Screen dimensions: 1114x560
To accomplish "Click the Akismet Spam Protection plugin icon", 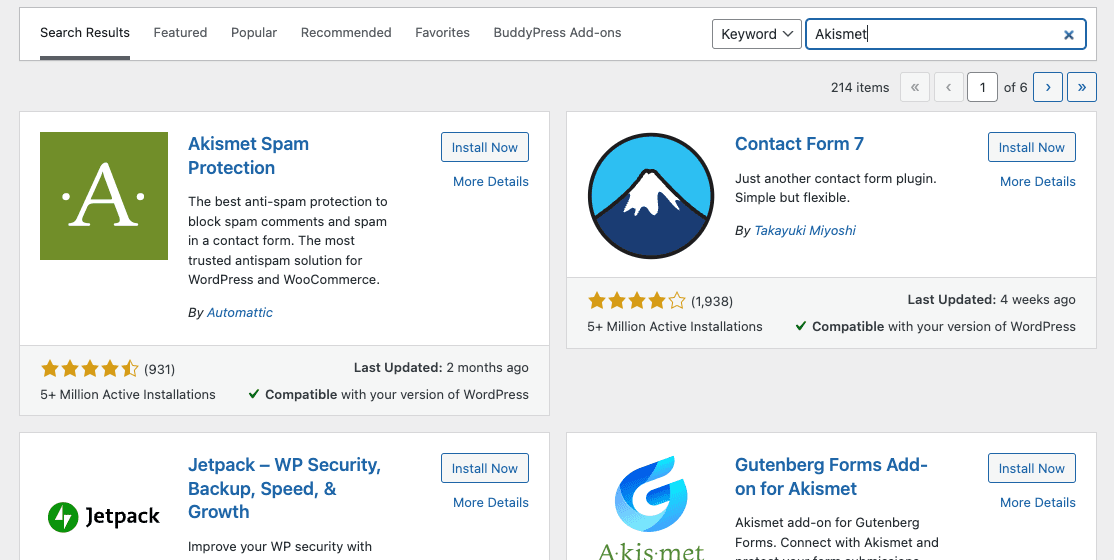I will [x=104, y=195].
